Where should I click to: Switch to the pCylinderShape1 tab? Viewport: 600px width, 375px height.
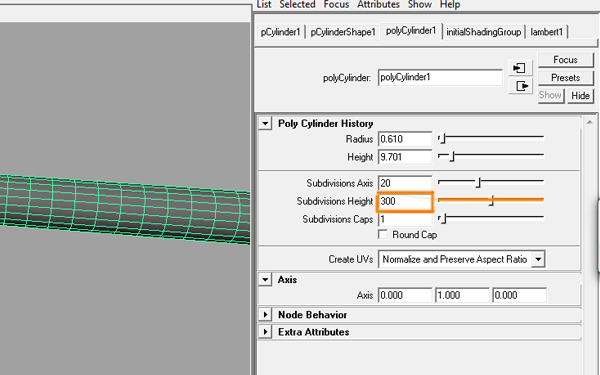[343, 32]
